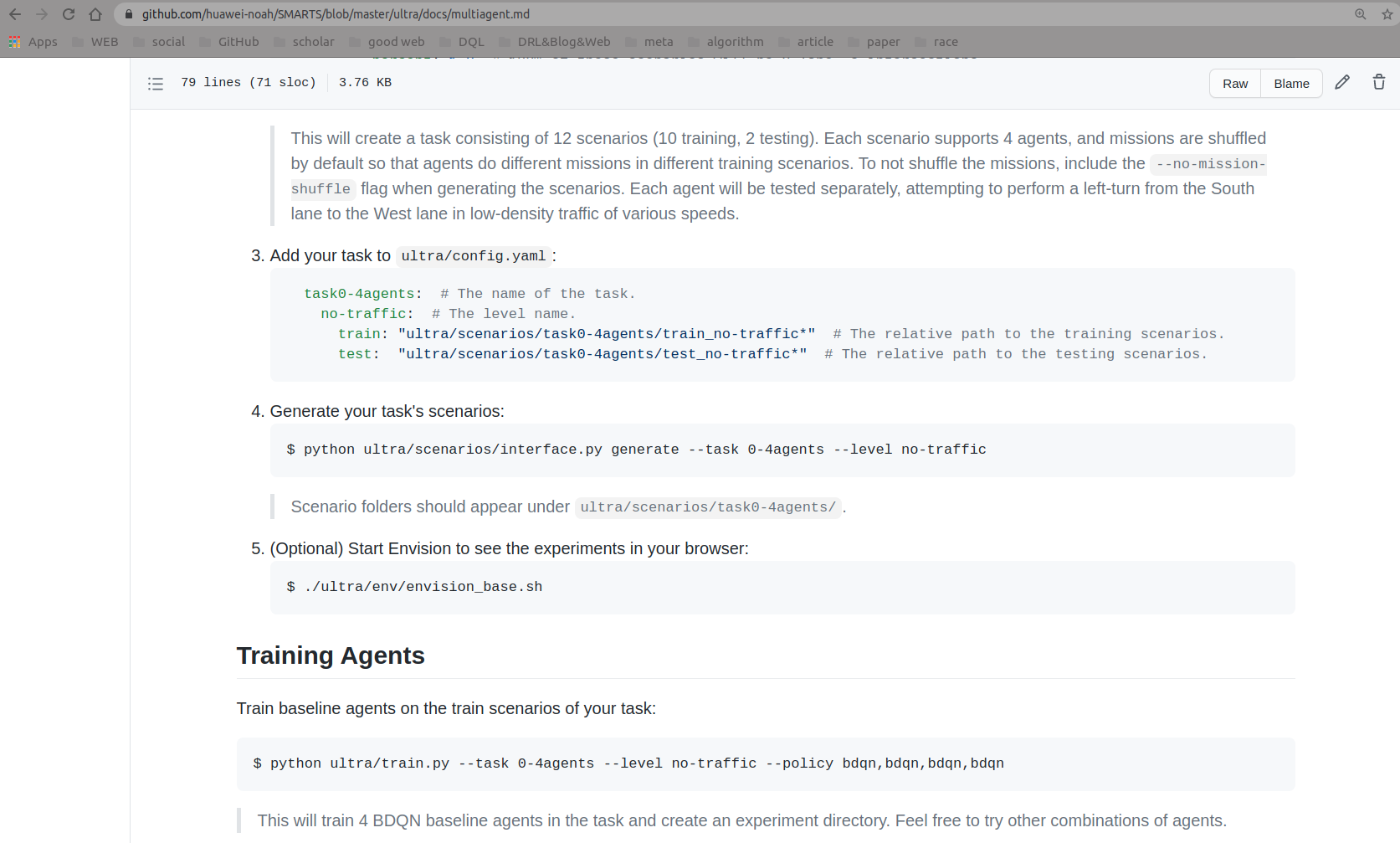Toggle the bookmark star for this page
Screen dimensions: 1400x843
[x=1387, y=13]
